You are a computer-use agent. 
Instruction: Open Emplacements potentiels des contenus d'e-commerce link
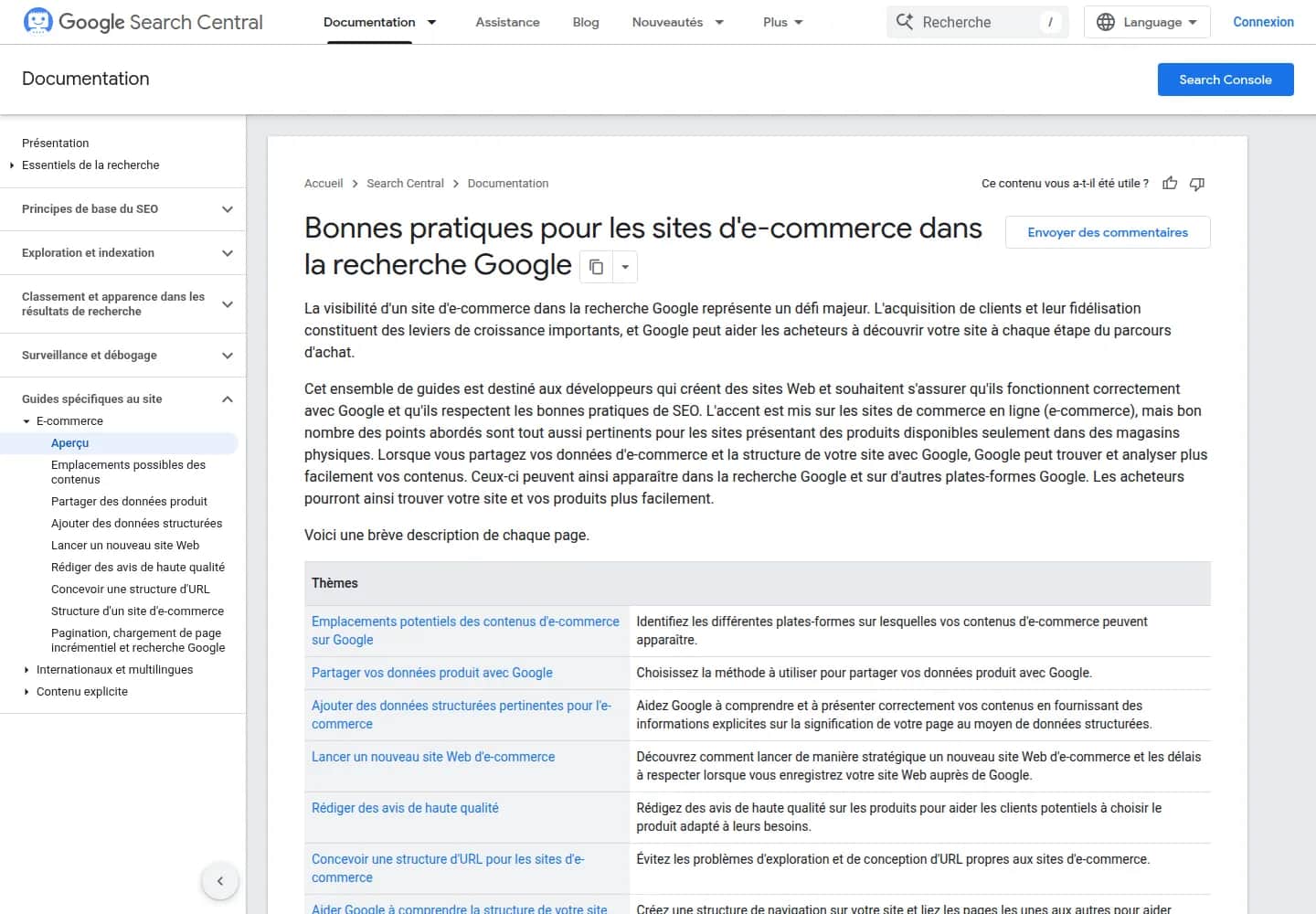[x=465, y=631]
